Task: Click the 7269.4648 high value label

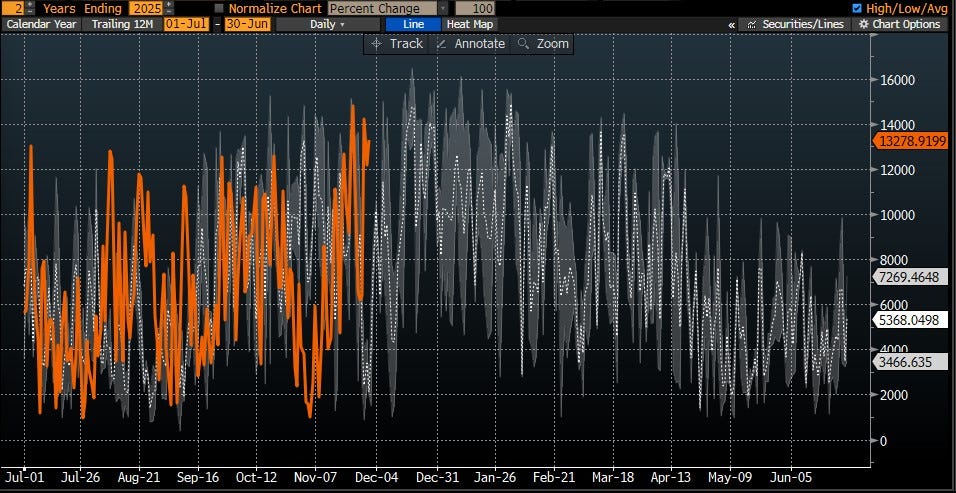Action: coord(911,277)
